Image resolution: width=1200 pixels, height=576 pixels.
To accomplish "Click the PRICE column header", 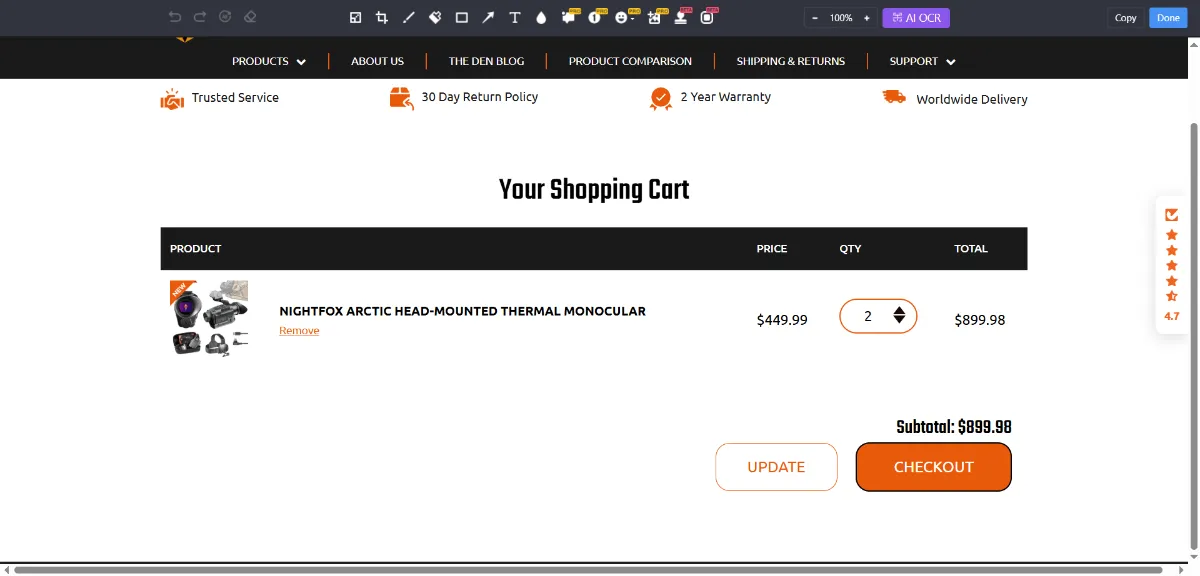I will [x=772, y=249].
